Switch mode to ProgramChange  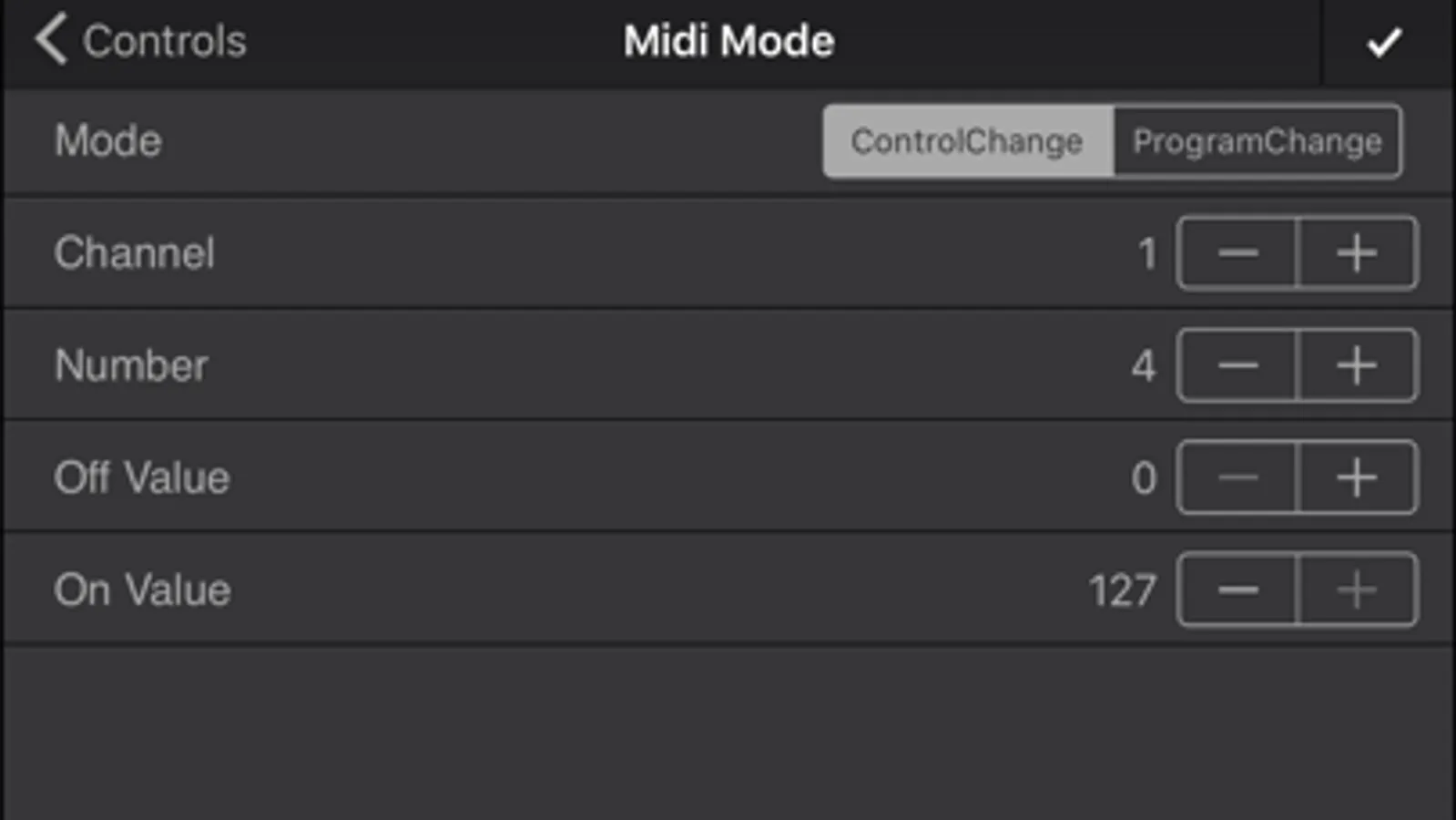(x=1257, y=141)
